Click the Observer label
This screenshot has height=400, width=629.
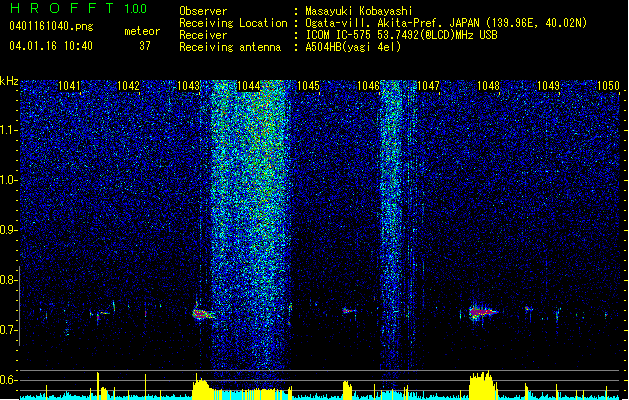click(203, 11)
